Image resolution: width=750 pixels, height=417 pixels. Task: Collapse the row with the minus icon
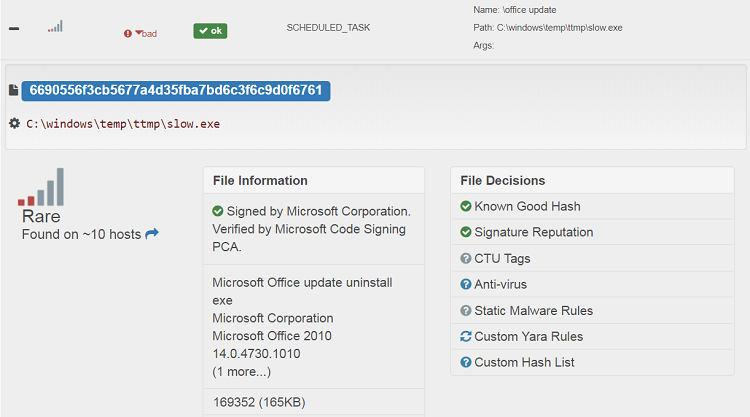(14, 29)
